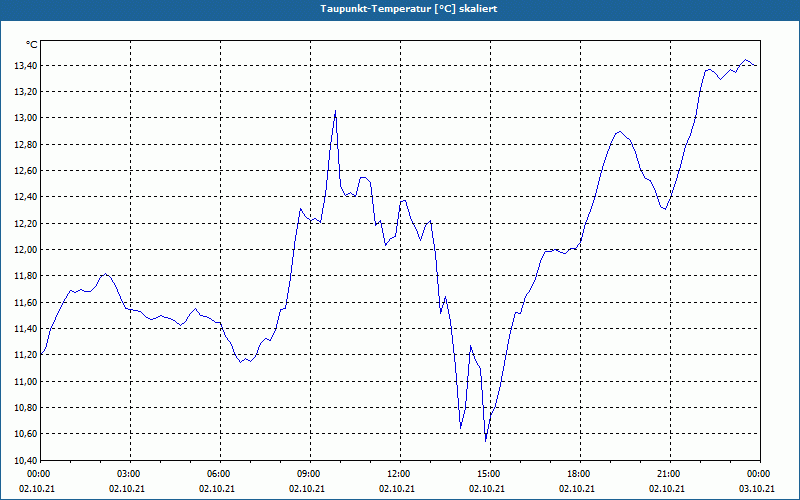Click the '11,20' y-axis label
Screen dimensions: 800x500
26,355
